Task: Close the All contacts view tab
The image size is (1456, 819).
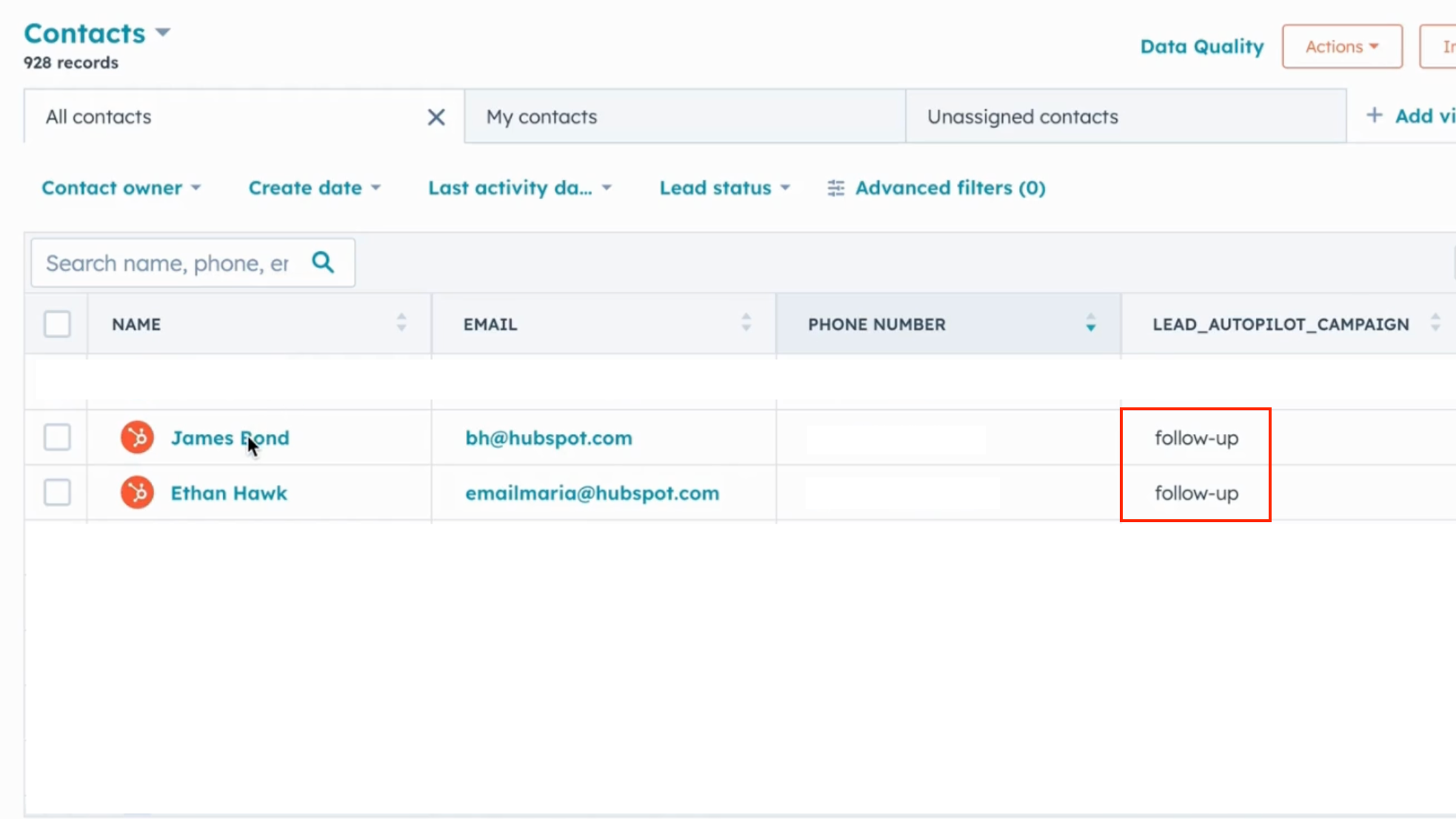Action: pos(436,117)
